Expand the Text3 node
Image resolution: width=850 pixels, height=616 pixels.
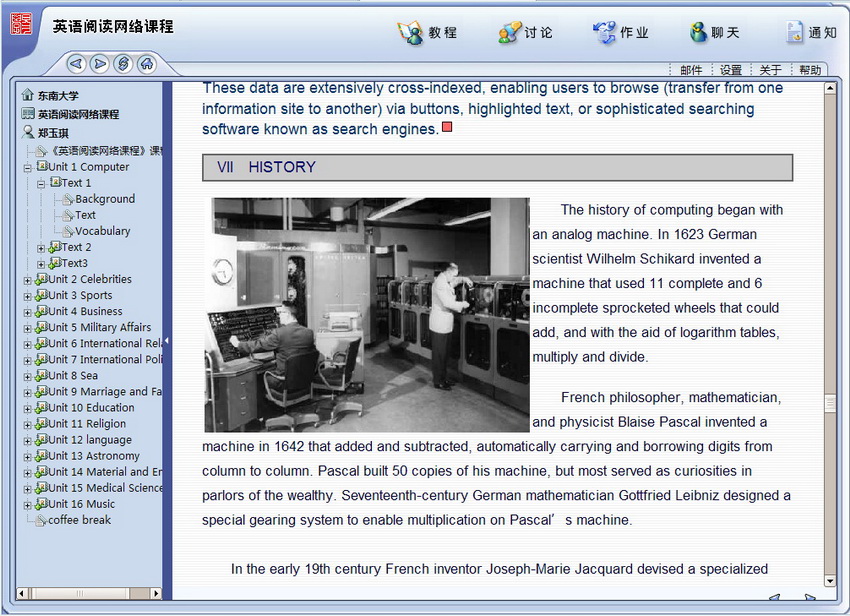click(x=41, y=265)
